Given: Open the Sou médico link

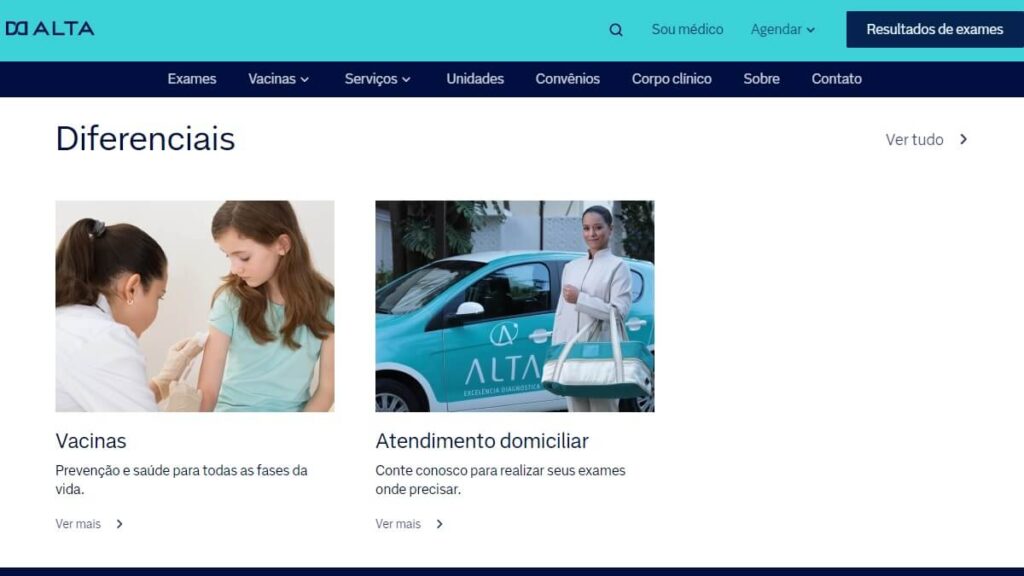Looking at the screenshot, I should pyautogui.click(x=688, y=29).
